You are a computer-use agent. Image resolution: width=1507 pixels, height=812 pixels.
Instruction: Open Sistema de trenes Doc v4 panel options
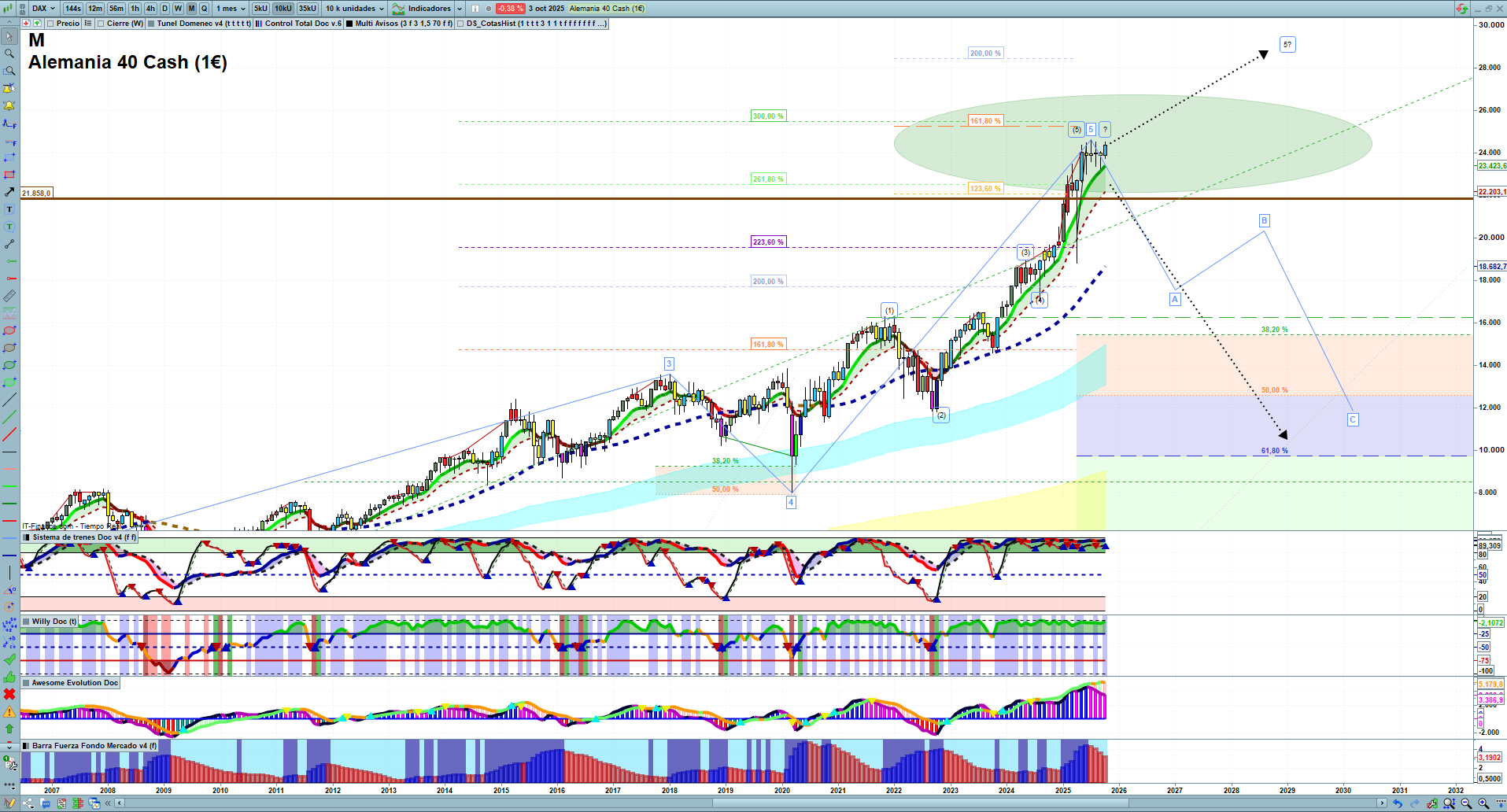[x=27, y=537]
